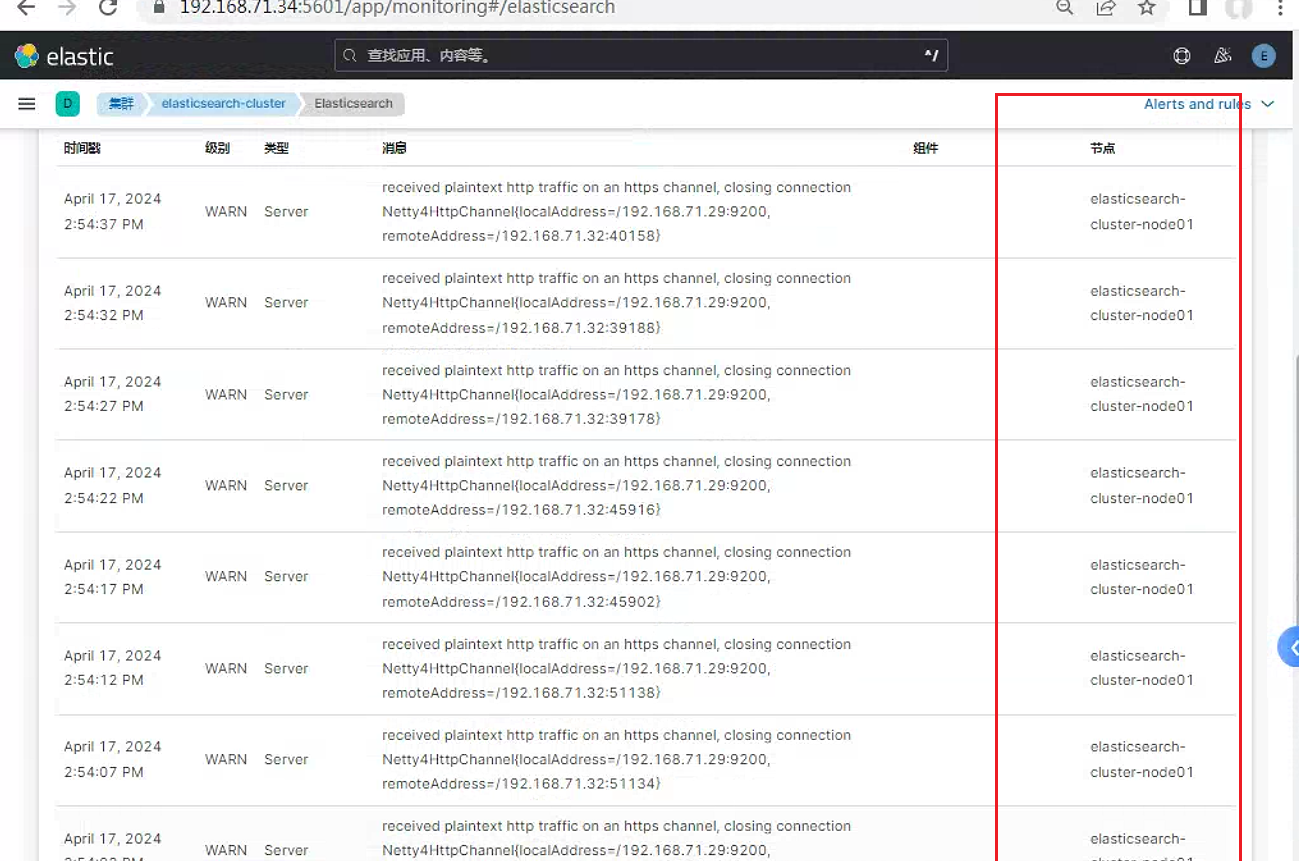Expand the Alerts and rules dropdown
The image size is (1299, 861).
[1209, 104]
